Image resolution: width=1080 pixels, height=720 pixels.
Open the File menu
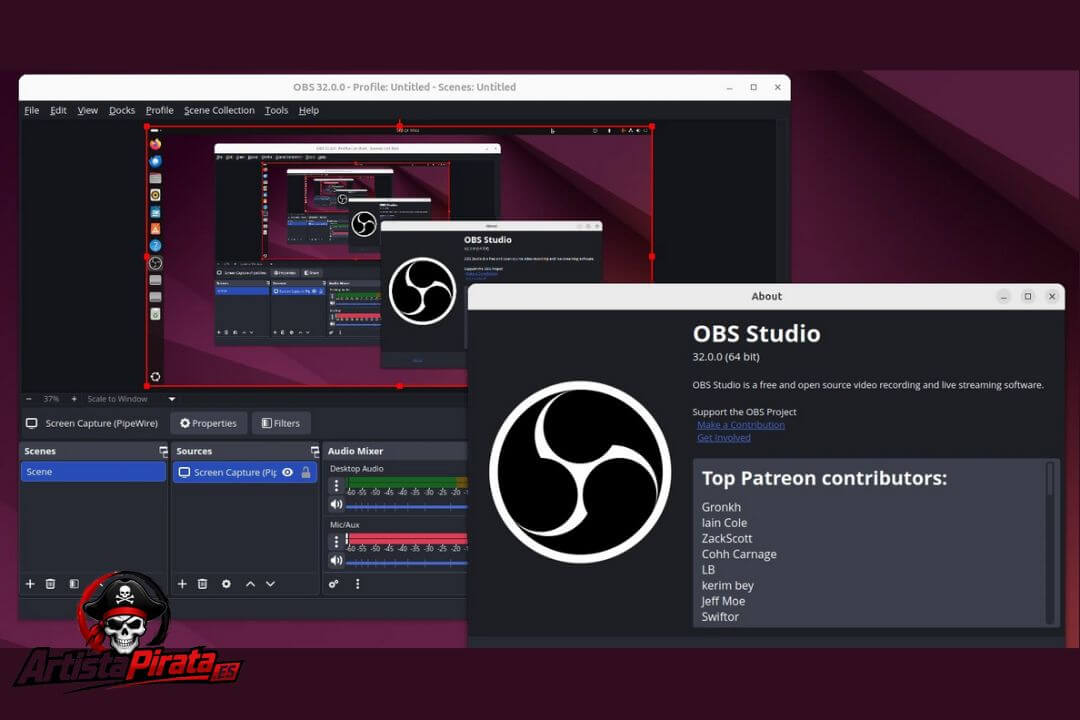tap(32, 110)
